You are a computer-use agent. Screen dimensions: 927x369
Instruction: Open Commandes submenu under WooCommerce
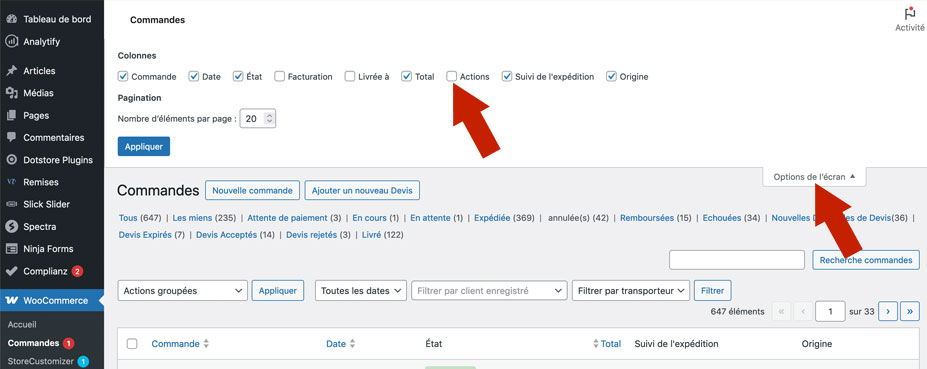pos(33,343)
